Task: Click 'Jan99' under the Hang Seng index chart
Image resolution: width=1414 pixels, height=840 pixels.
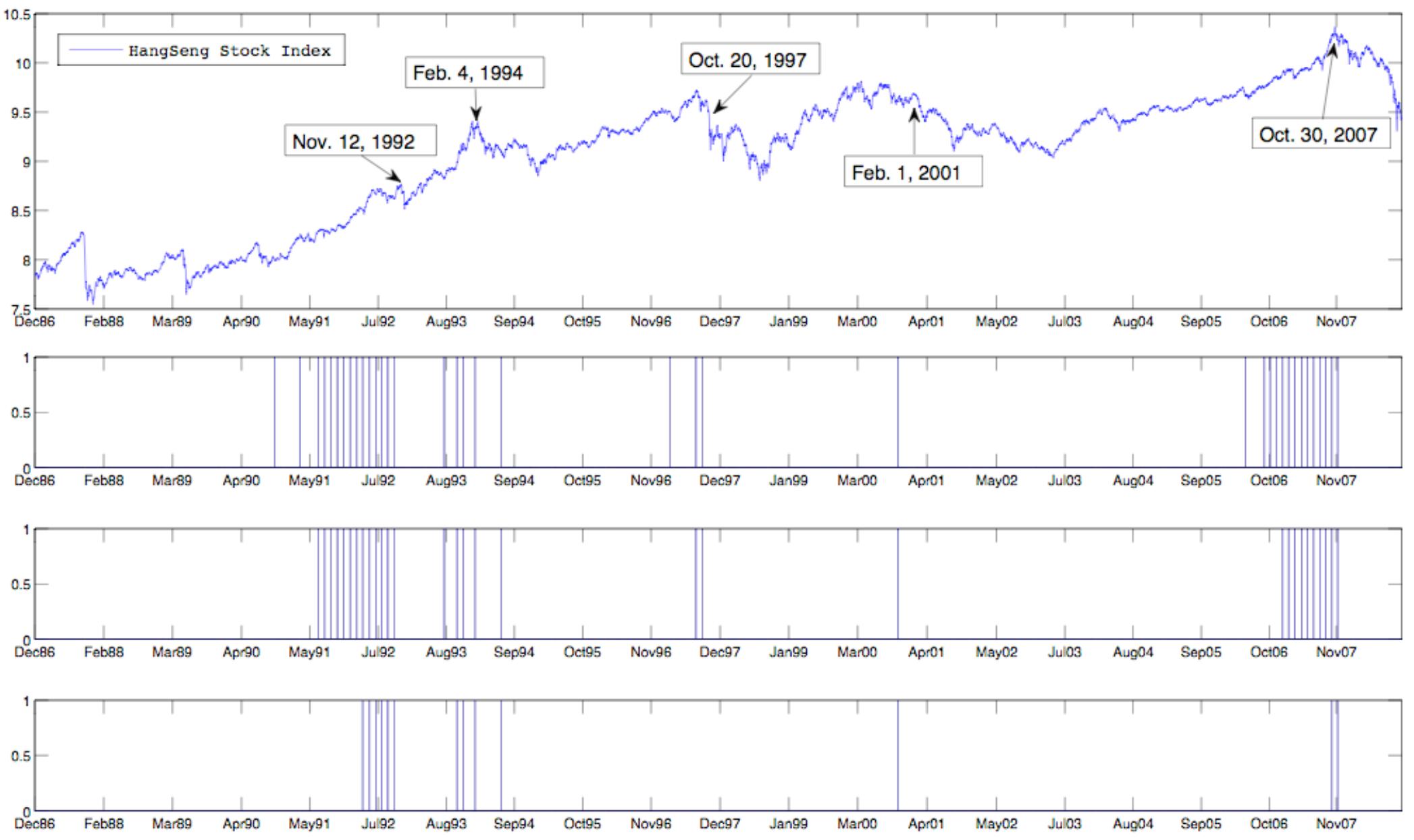Action: point(788,322)
